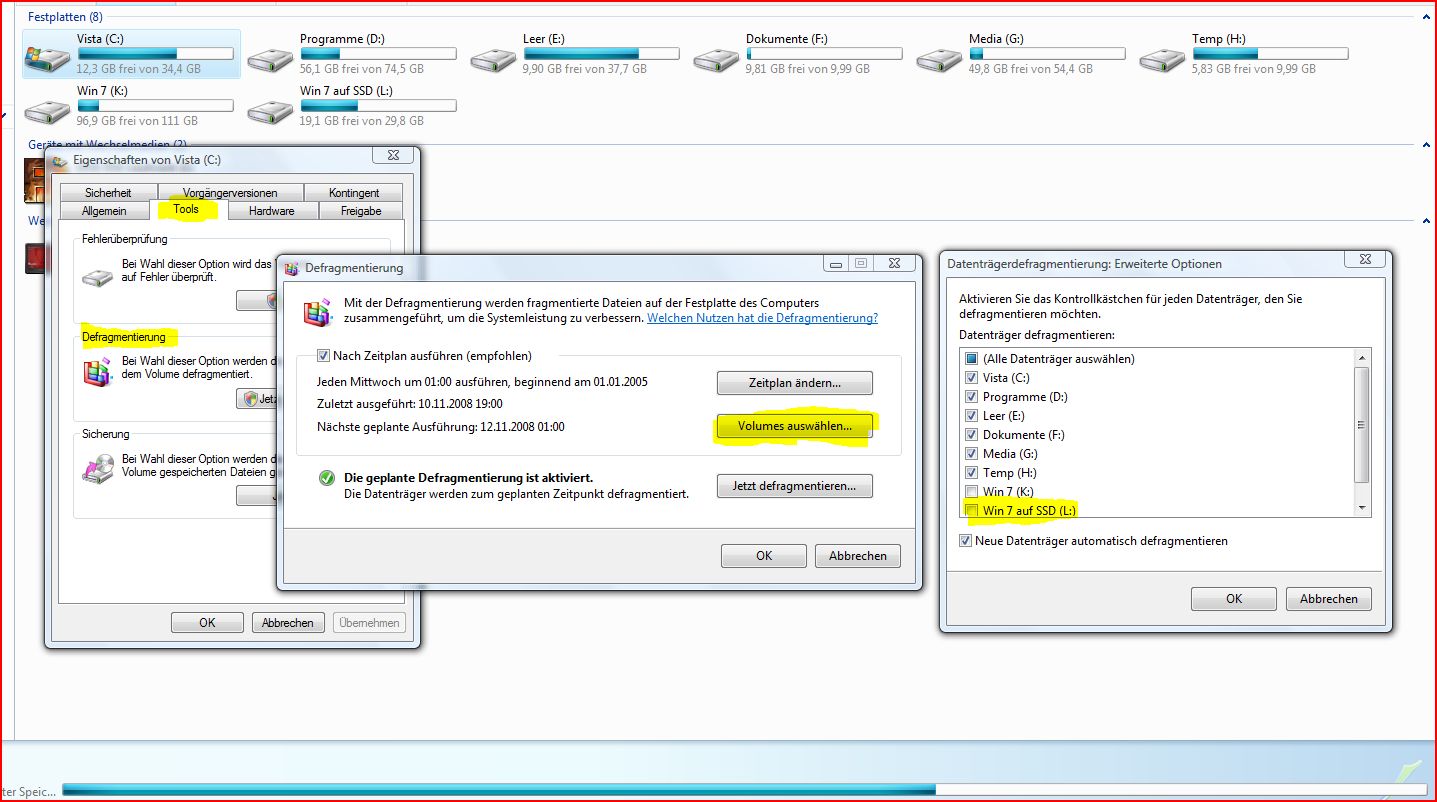The height and width of the screenshot is (802, 1437).
Task: Click the Defragmentierung dialog title bar icon
Action: click(x=292, y=268)
